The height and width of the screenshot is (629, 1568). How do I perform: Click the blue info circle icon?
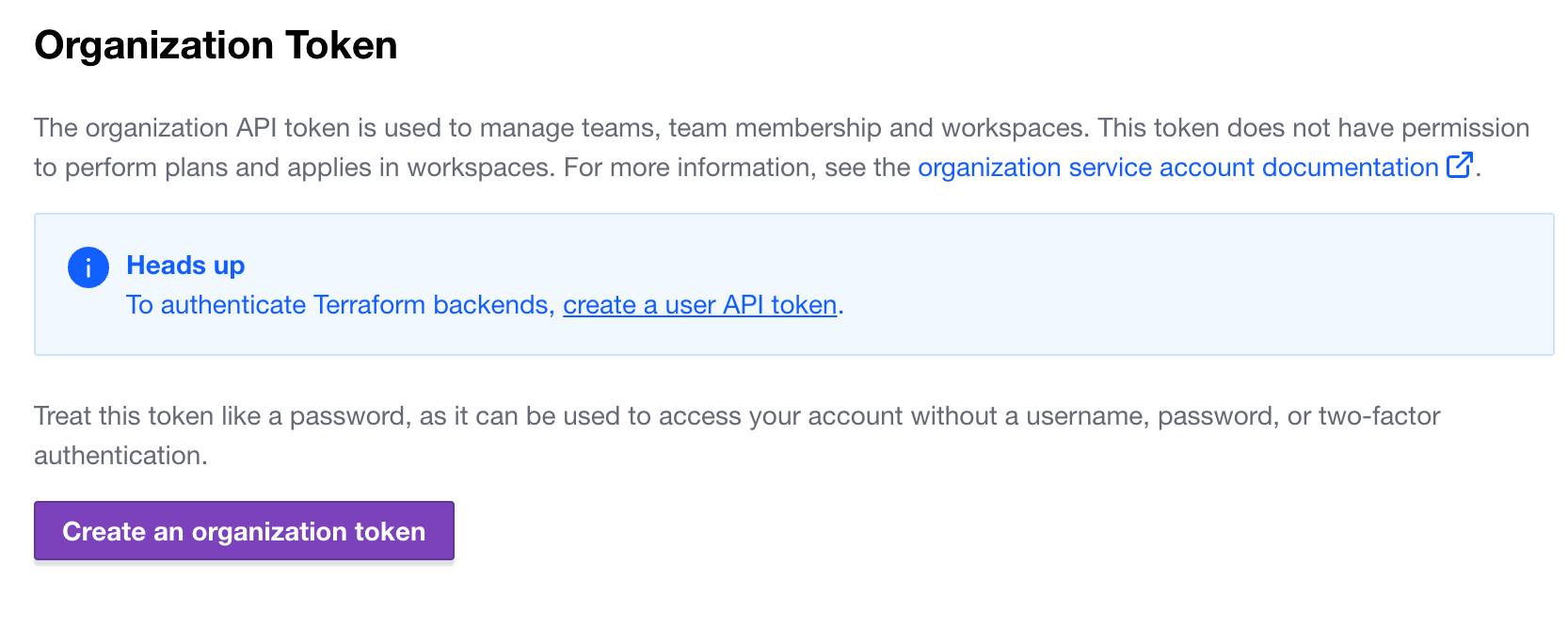(88, 267)
